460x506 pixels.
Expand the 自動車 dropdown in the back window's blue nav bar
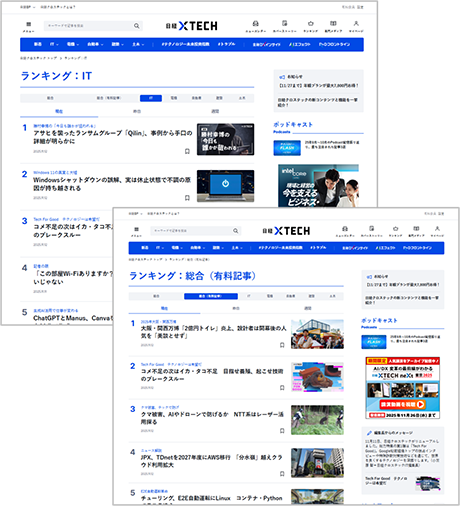[95, 44]
